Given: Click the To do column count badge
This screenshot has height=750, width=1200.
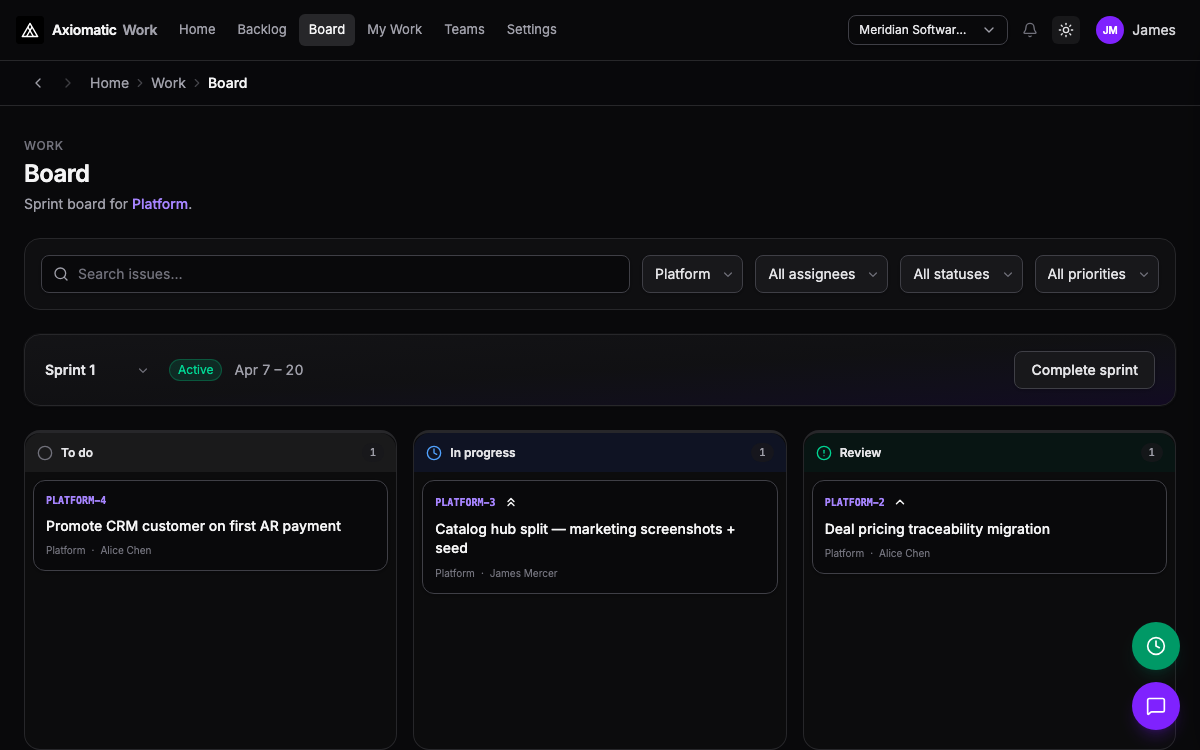Looking at the screenshot, I should tap(373, 453).
